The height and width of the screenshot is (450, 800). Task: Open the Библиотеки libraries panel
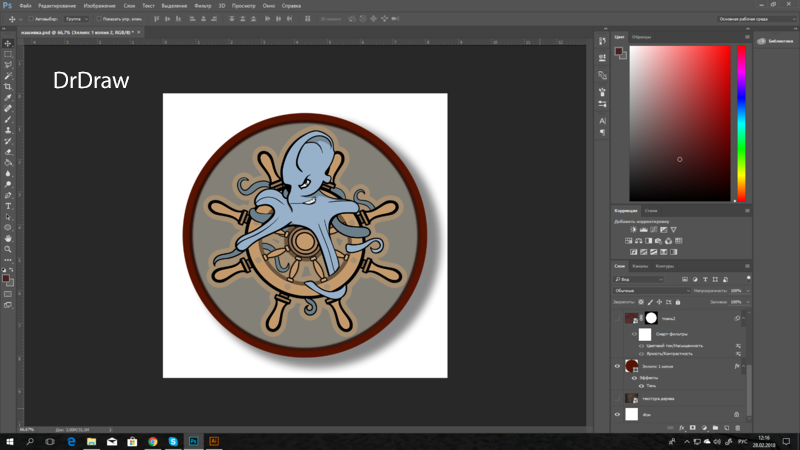coord(776,41)
